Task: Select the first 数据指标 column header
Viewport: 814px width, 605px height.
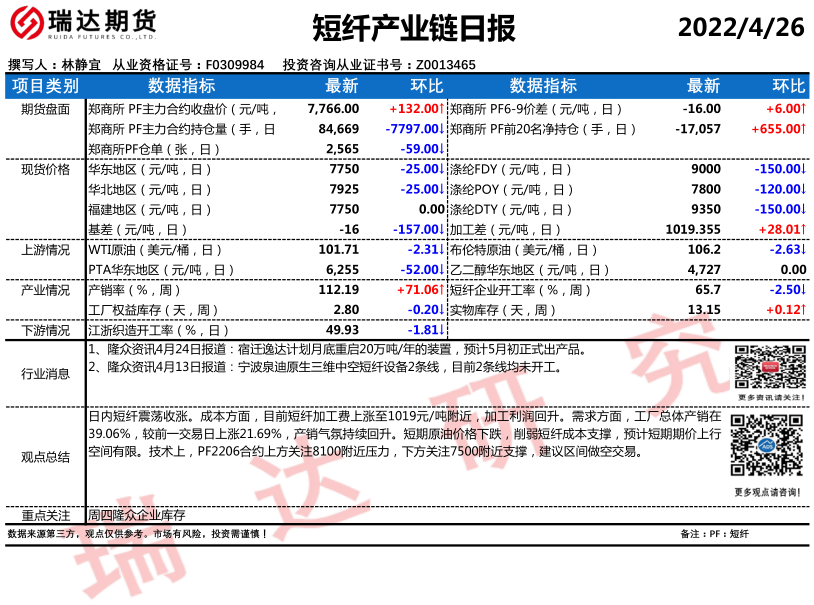Action: coord(181,86)
